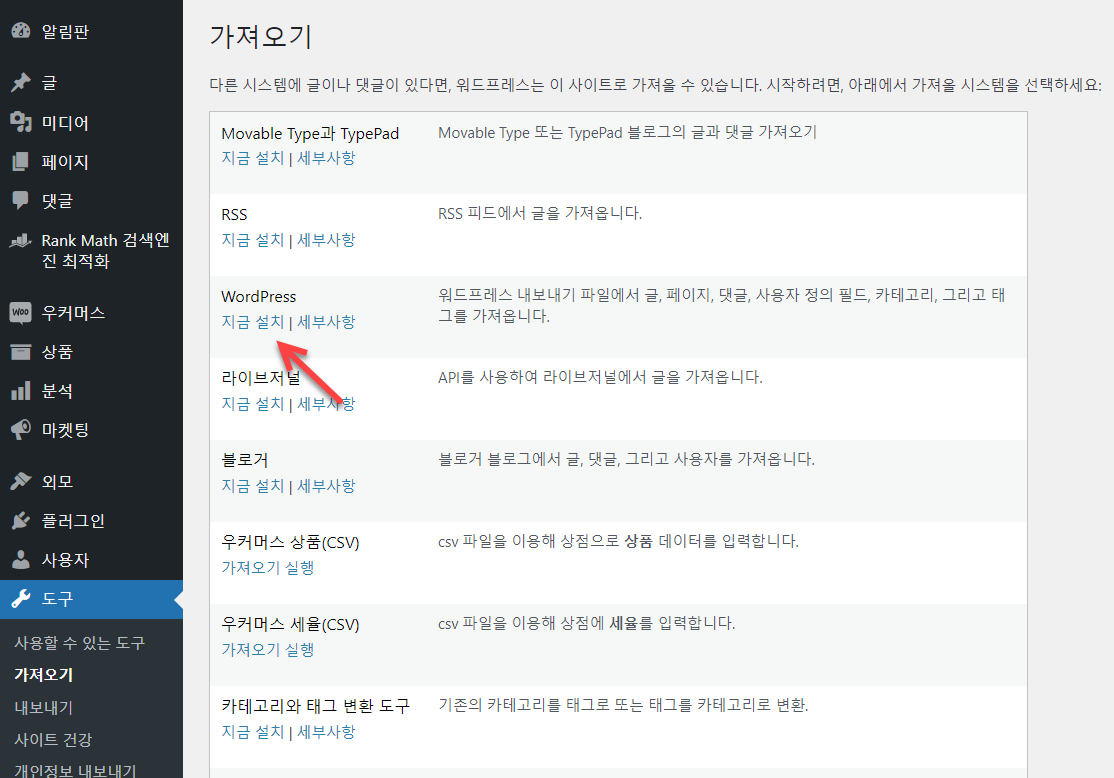Click the wrench icon for 도구
Screen dimensions: 1114x778
[21, 599]
